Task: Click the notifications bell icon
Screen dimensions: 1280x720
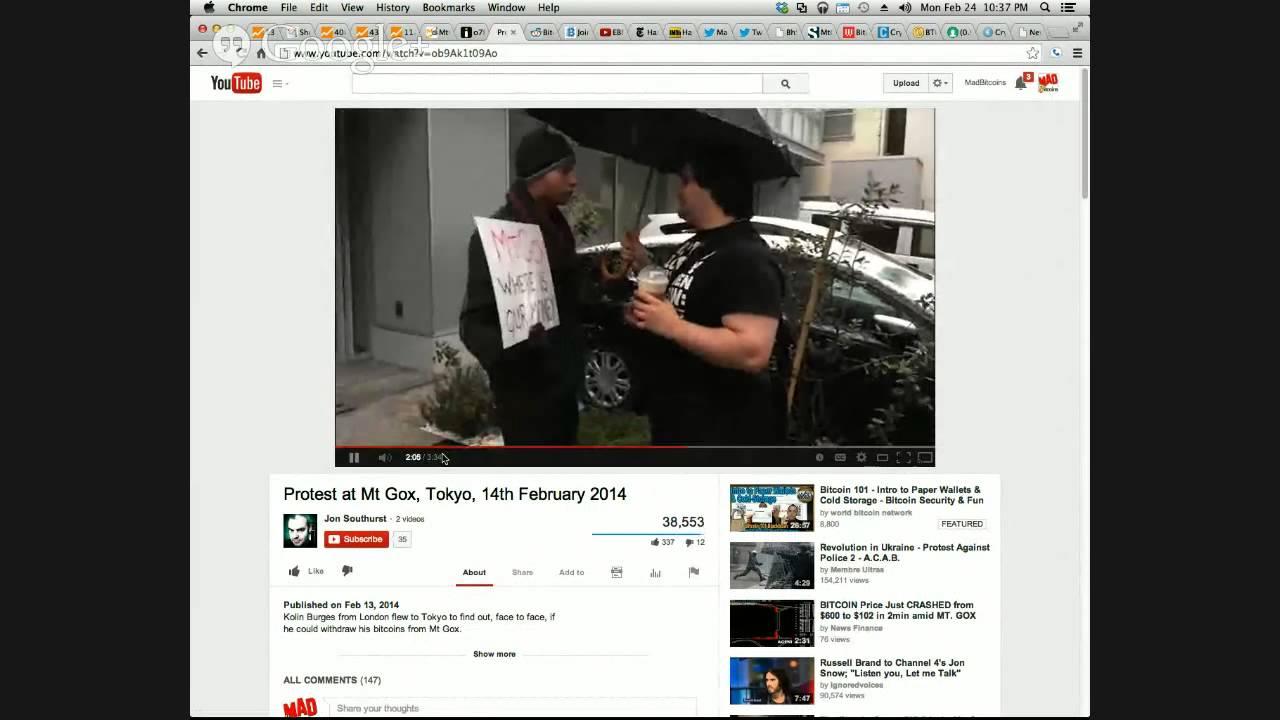Action: point(1020,83)
